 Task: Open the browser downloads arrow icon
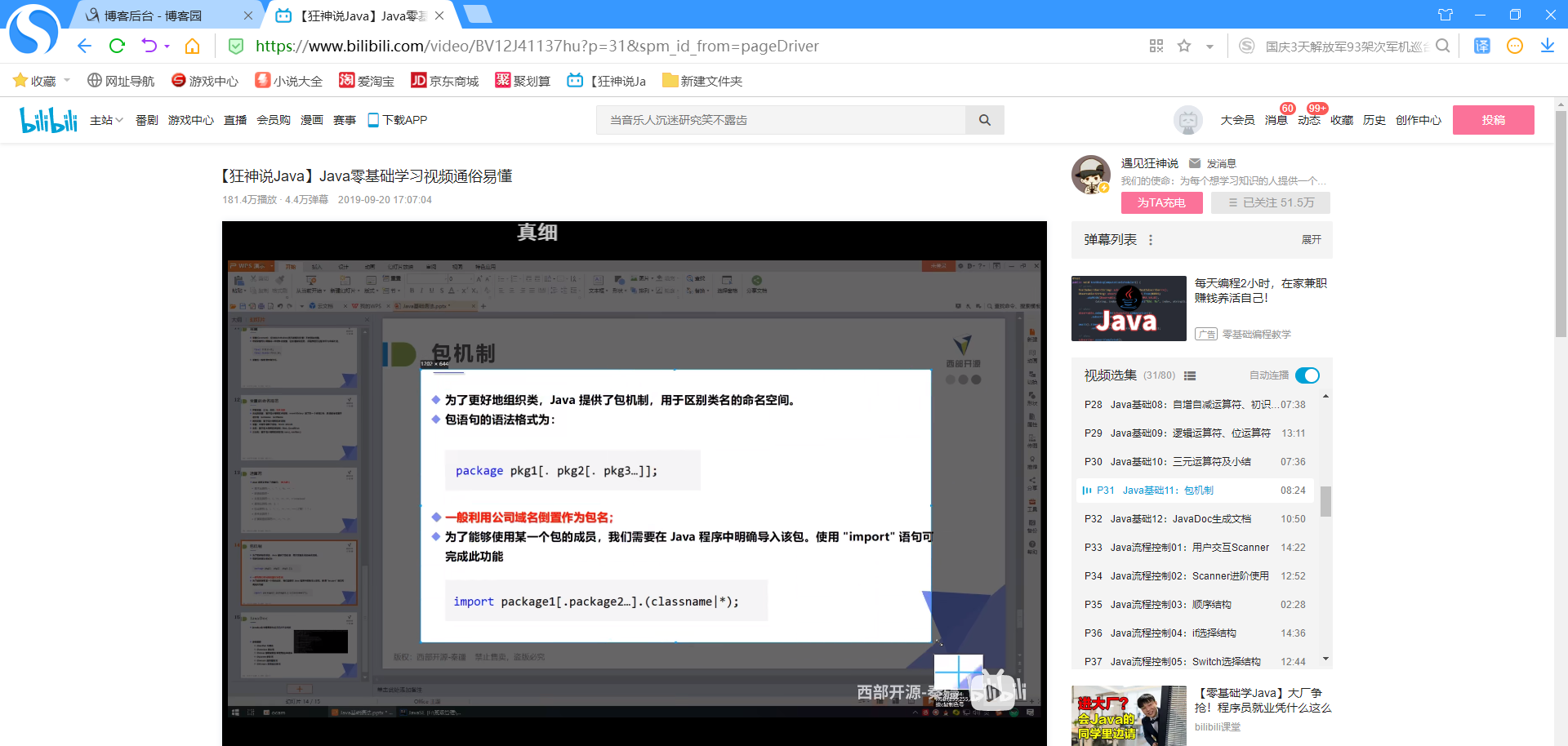click(x=1548, y=46)
